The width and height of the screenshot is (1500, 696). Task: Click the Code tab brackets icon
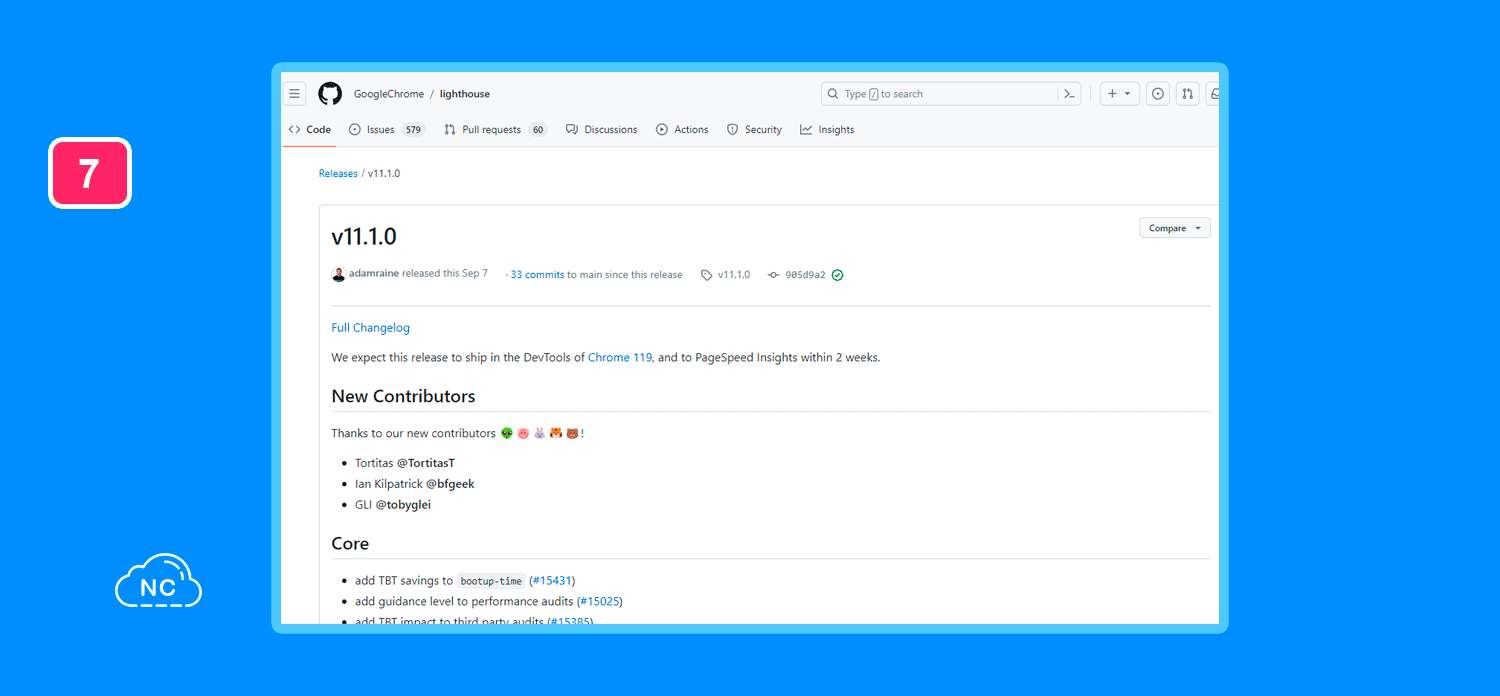(295, 130)
